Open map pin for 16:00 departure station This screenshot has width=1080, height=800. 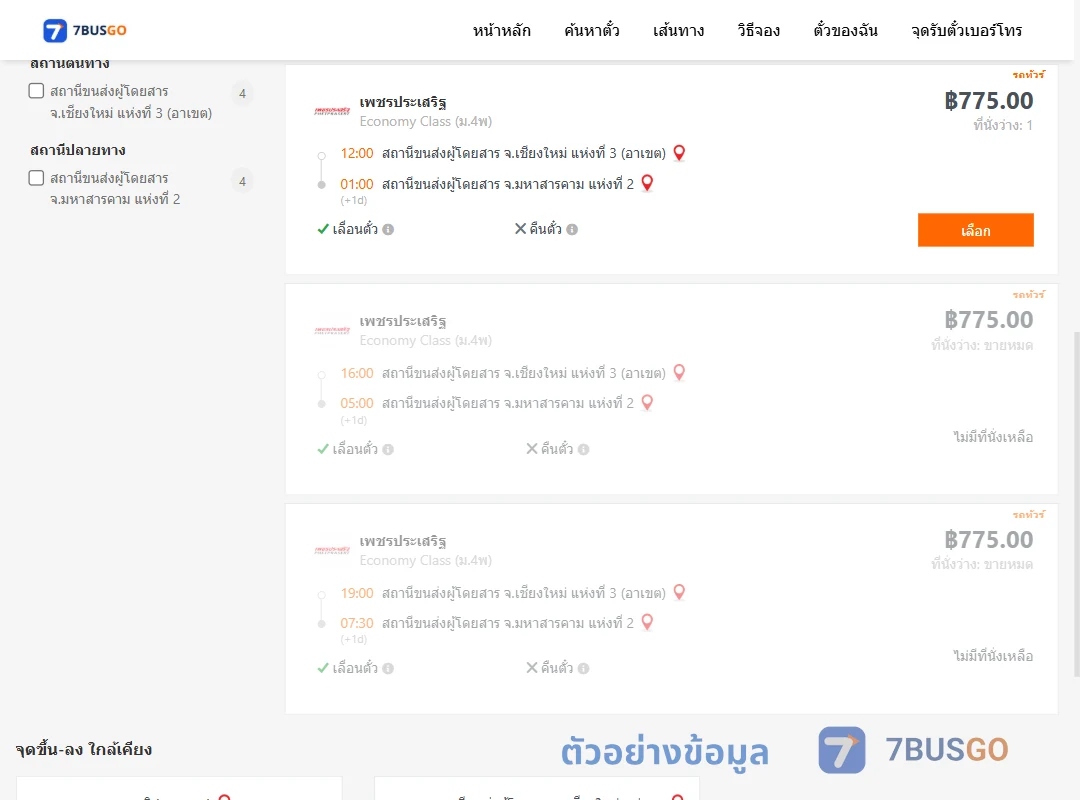click(x=679, y=373)
